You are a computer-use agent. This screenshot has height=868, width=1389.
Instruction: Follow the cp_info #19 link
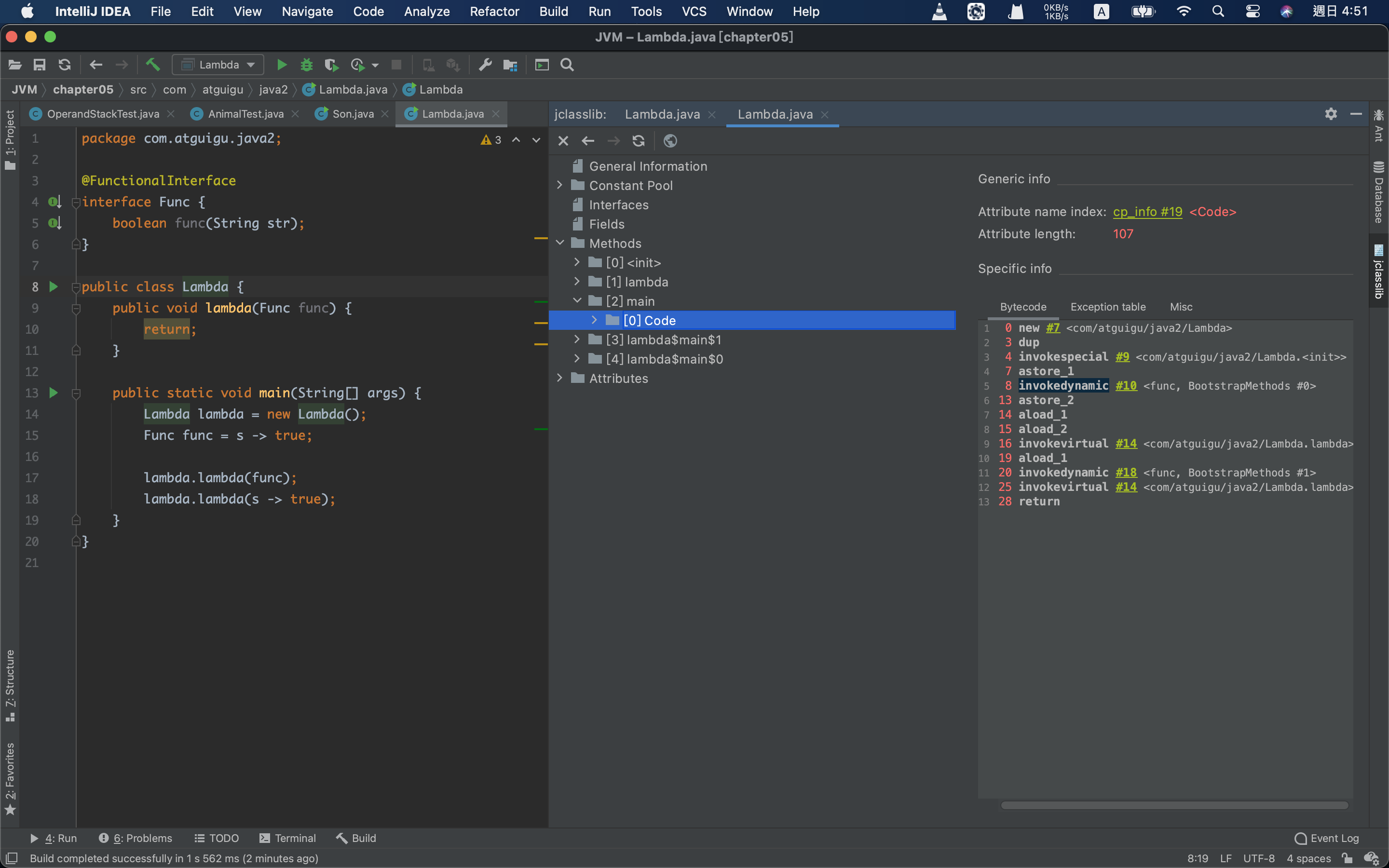[x=1147, y=212]
